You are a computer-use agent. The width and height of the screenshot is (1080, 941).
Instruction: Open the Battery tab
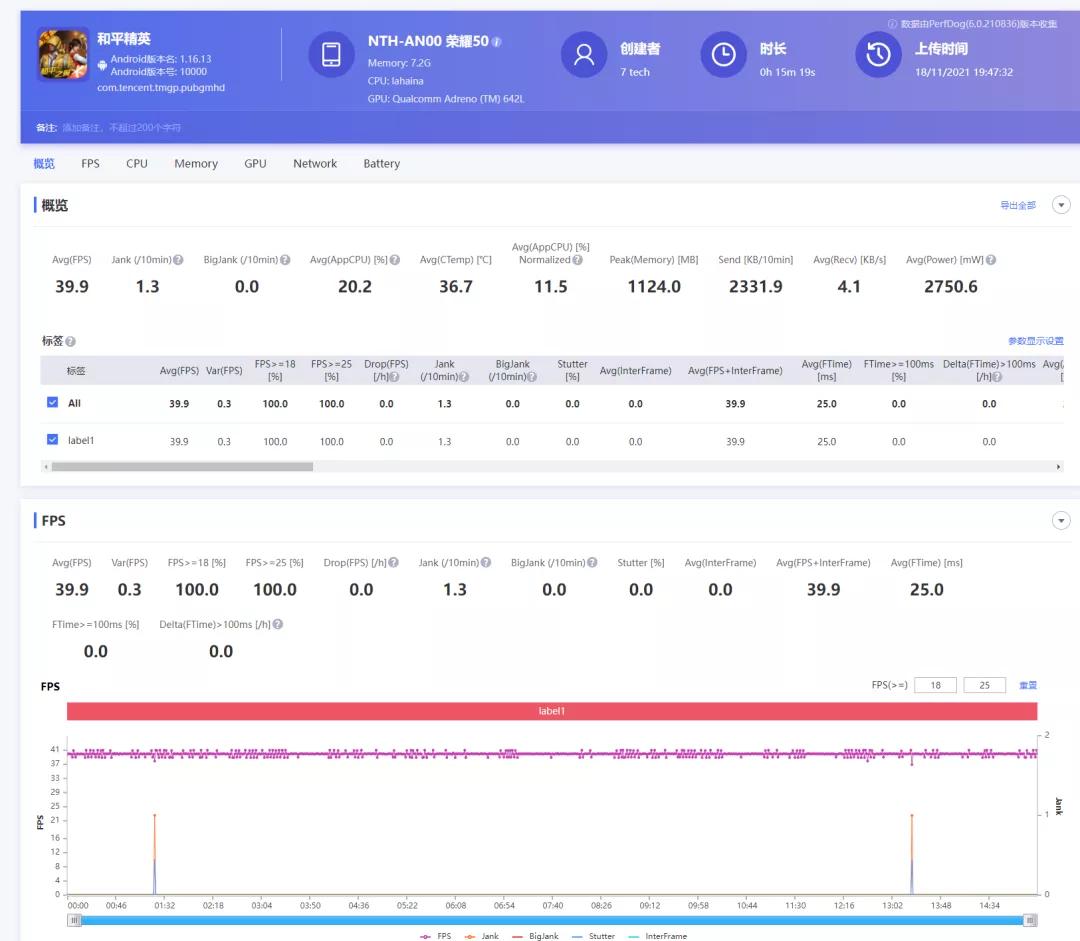click(381, 164)
